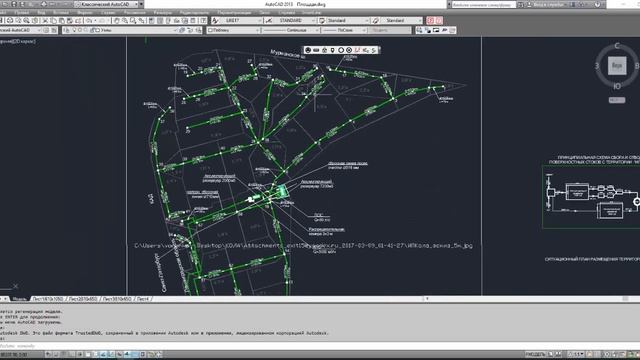Open the STANDARD dimension style dropdown

(295, 20)
